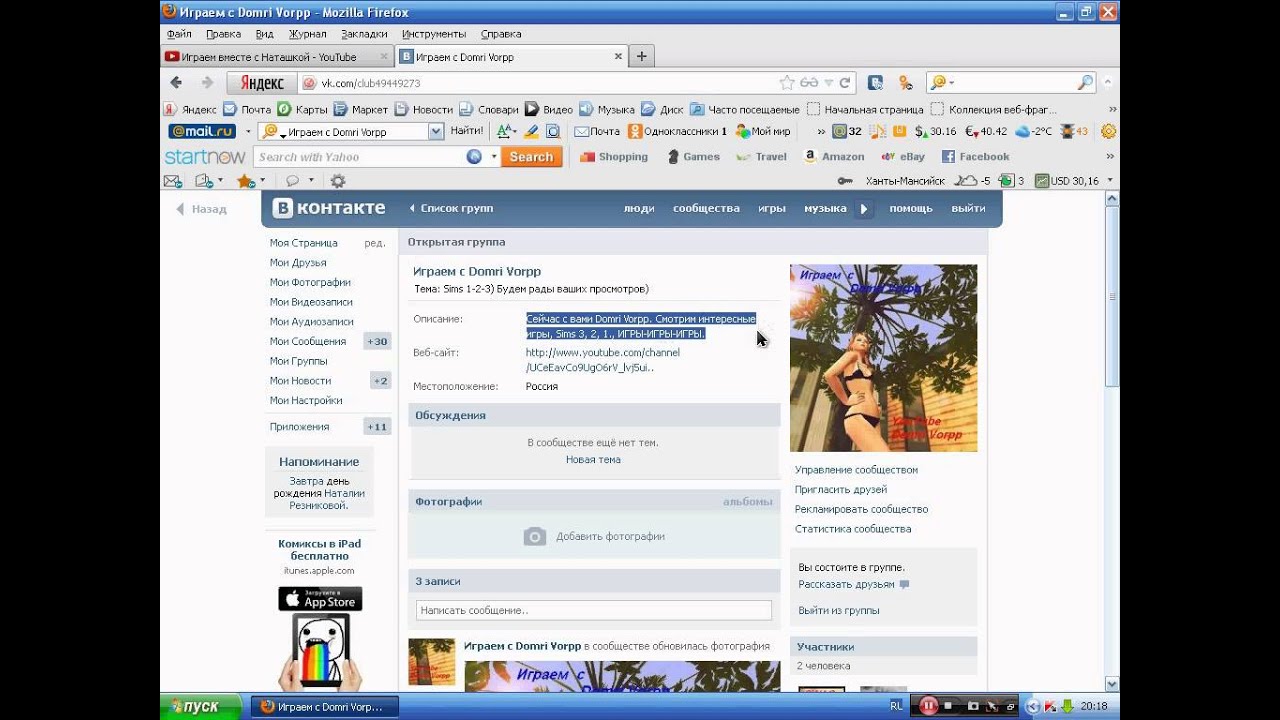1280x720 pixels.
Task: Open the star favorites dropdown in the lower toolbar
Action: point(262,181)
